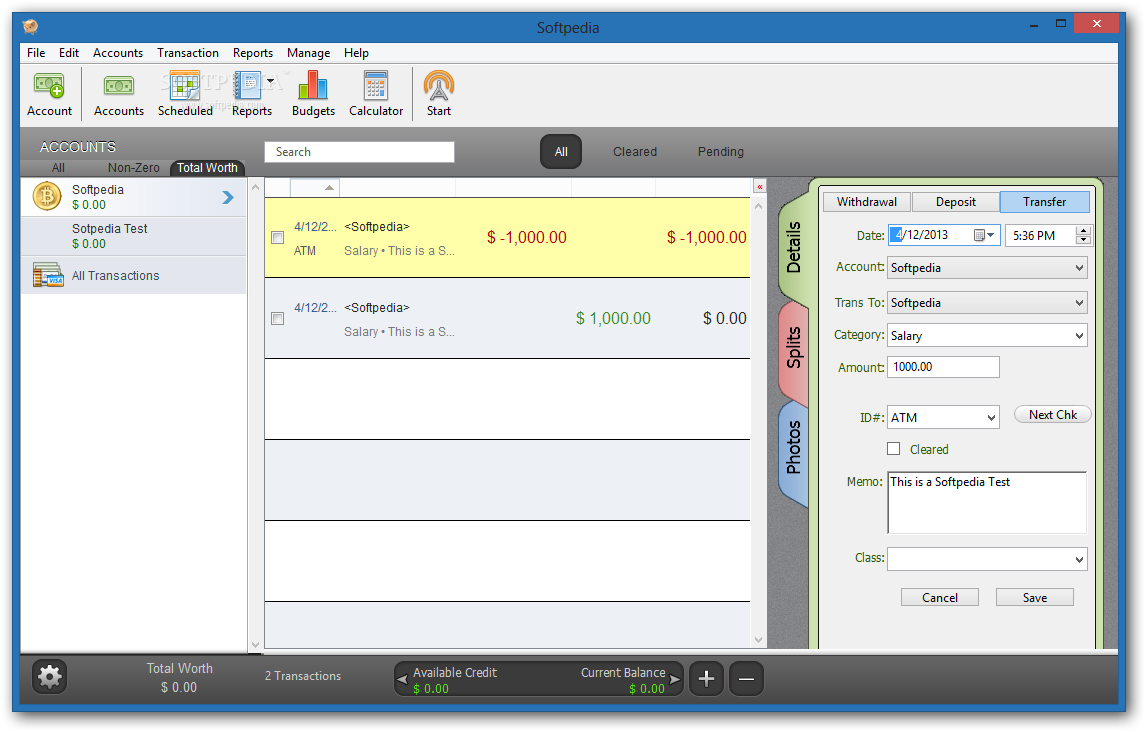Open the Budgets bar chart icon
Image resolution: width=1146 pixels, height=732 pixels.
pyautogui.click(x=313, y=85)
